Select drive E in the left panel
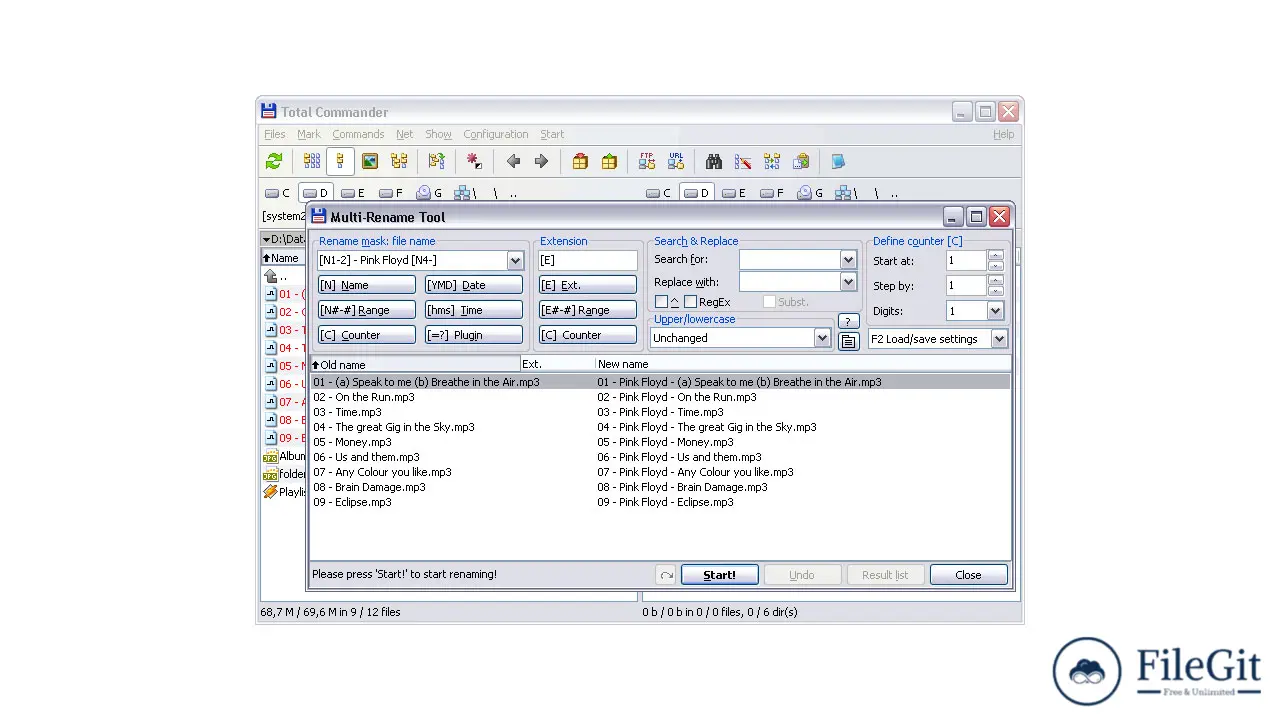The height and width of the screenshot is (720, 1280). [x=352, y=193]
